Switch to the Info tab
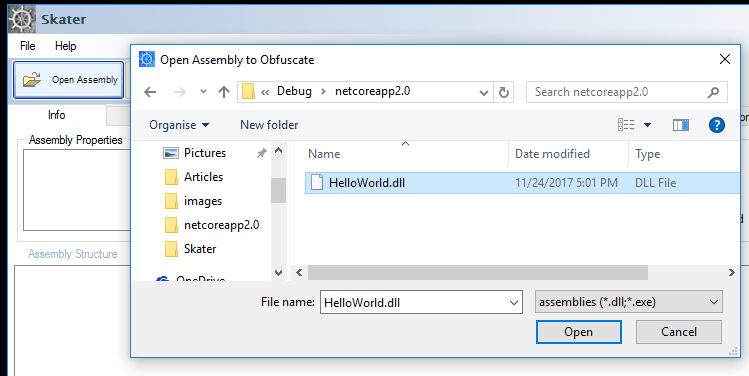 56,115
